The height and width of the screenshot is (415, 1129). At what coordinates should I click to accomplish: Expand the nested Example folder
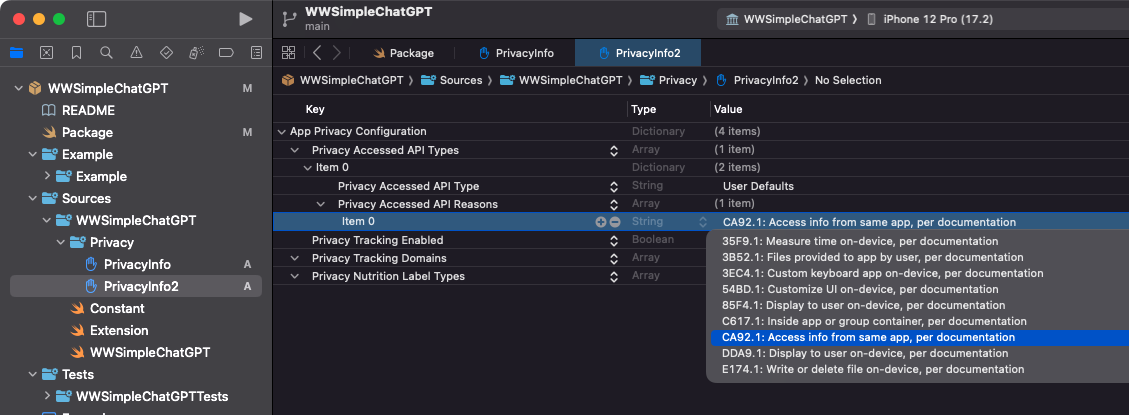tap(47, 176)
